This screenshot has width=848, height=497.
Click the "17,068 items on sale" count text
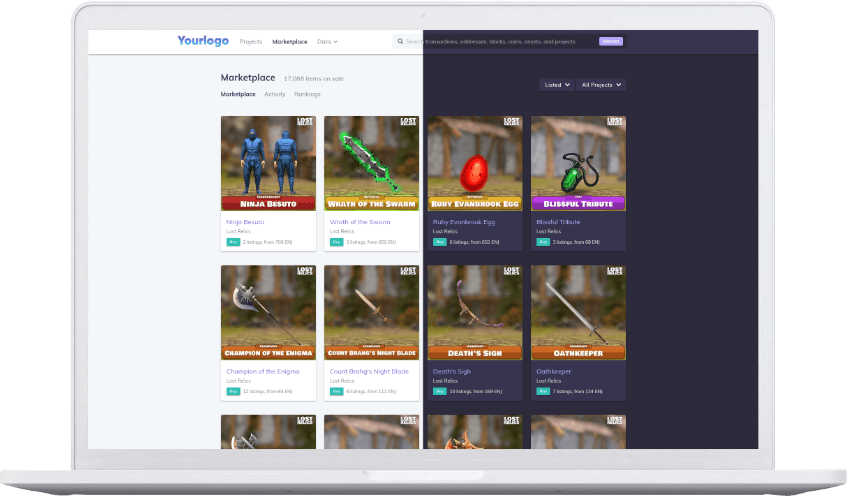click(314, 79)
